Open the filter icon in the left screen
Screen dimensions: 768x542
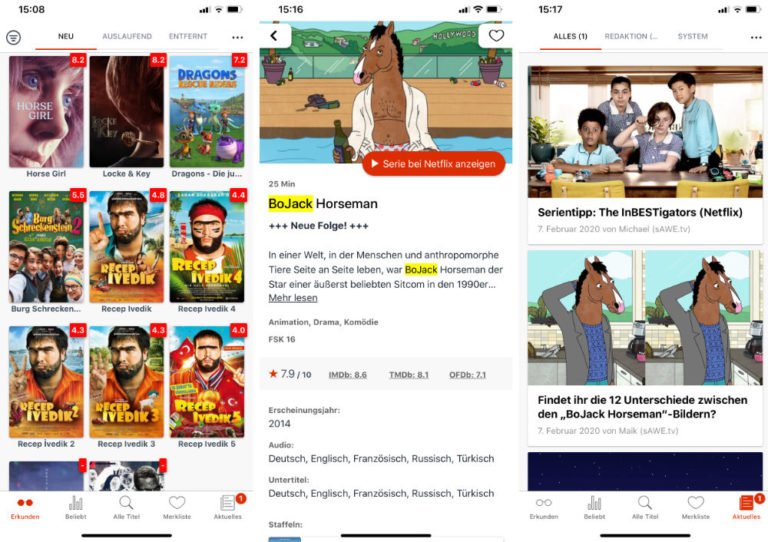13,37
